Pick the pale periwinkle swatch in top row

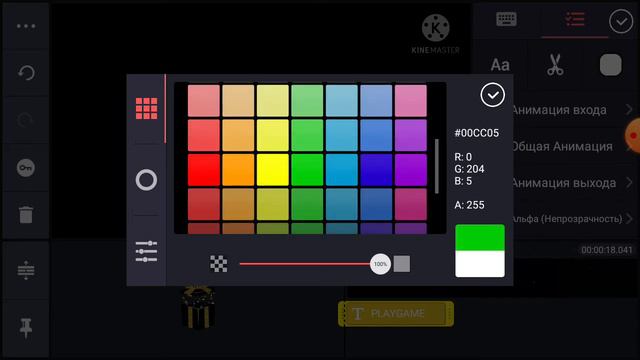coord(376,101)
